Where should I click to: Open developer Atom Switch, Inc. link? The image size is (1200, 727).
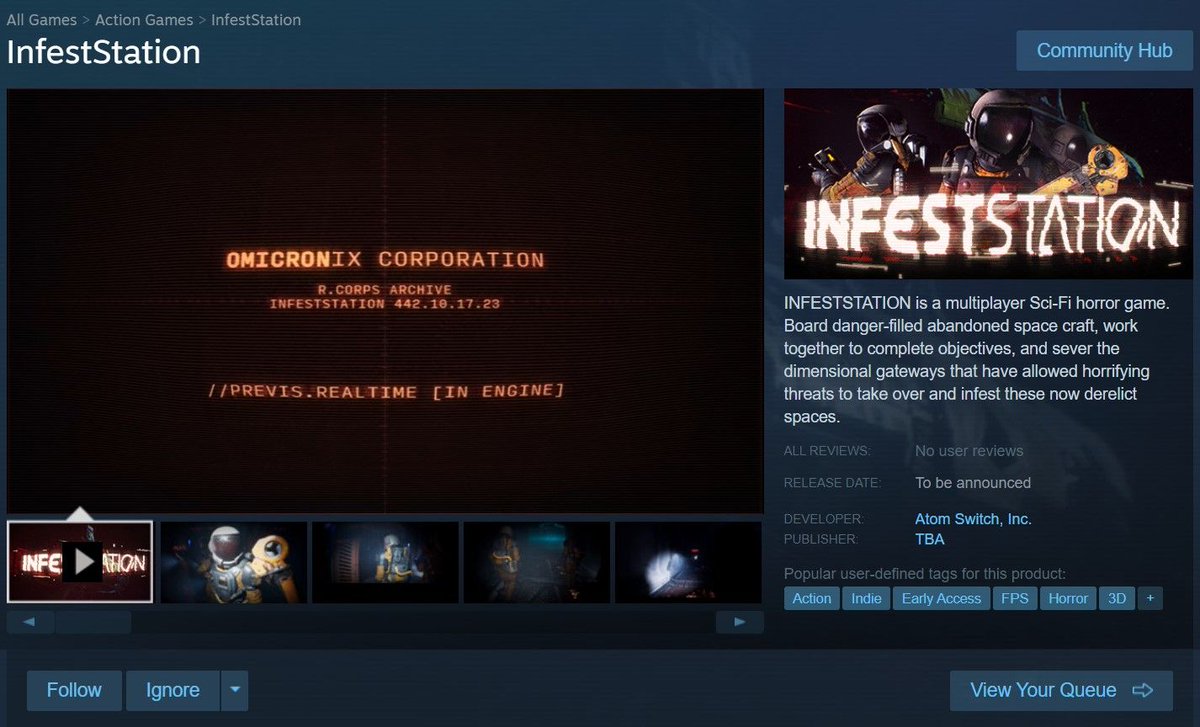coord(973,519)
